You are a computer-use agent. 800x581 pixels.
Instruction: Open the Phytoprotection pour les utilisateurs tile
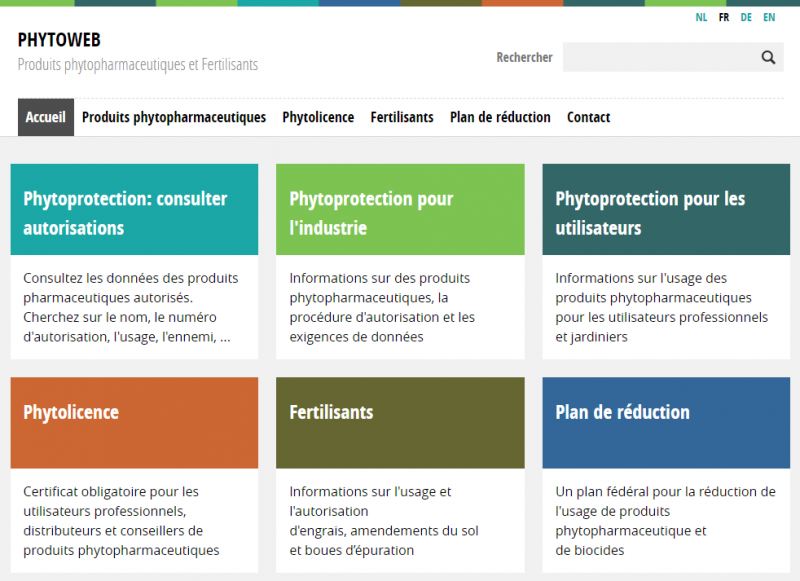point(666,210)
